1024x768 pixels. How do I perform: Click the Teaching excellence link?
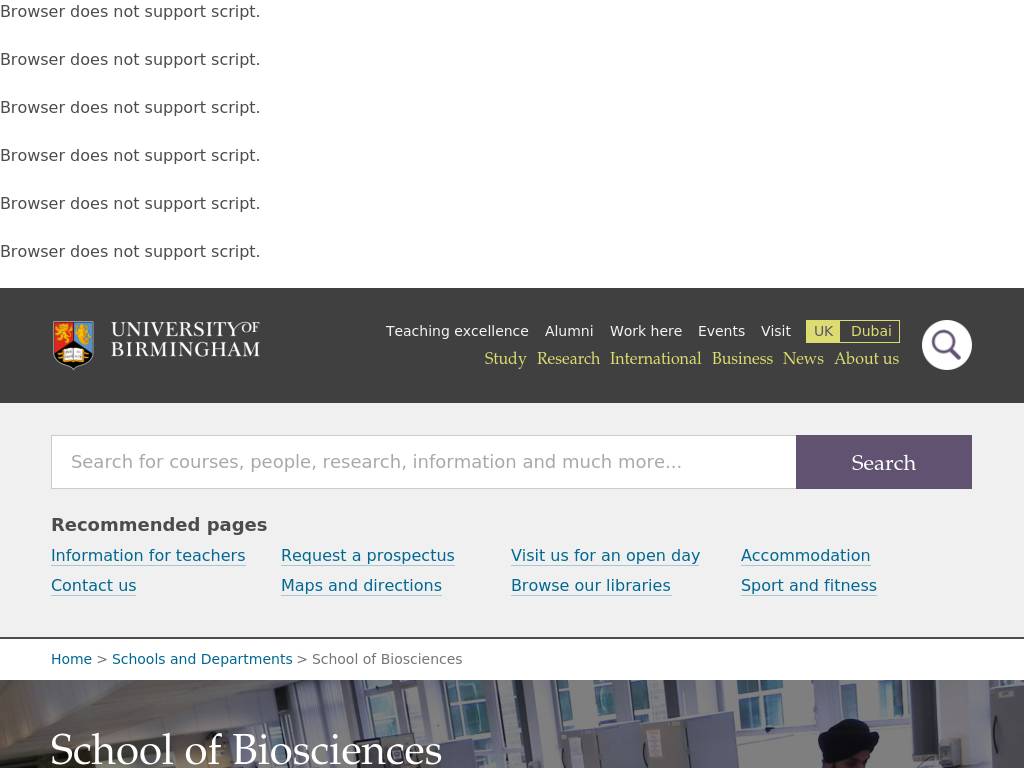click(x=457, y=331)
